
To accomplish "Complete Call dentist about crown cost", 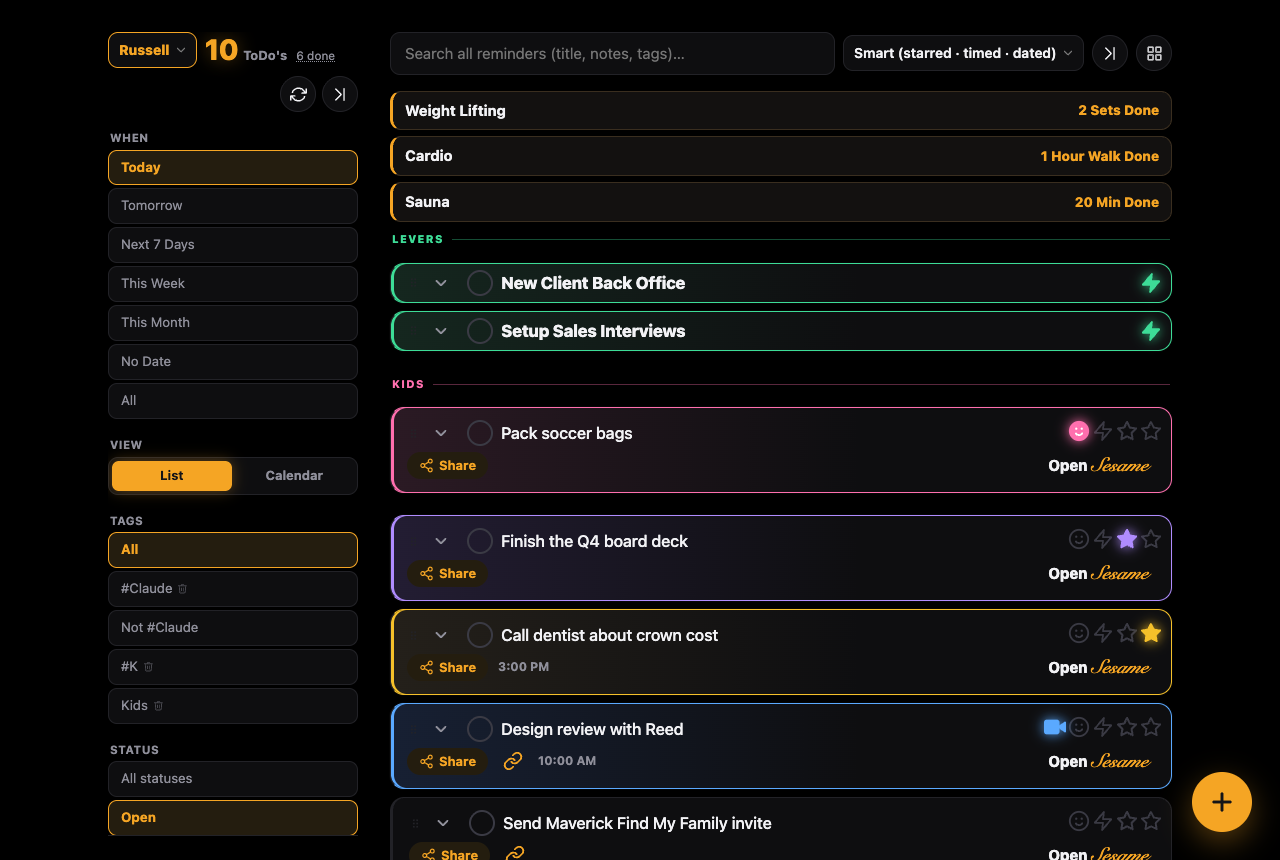I will coord(480,635).
